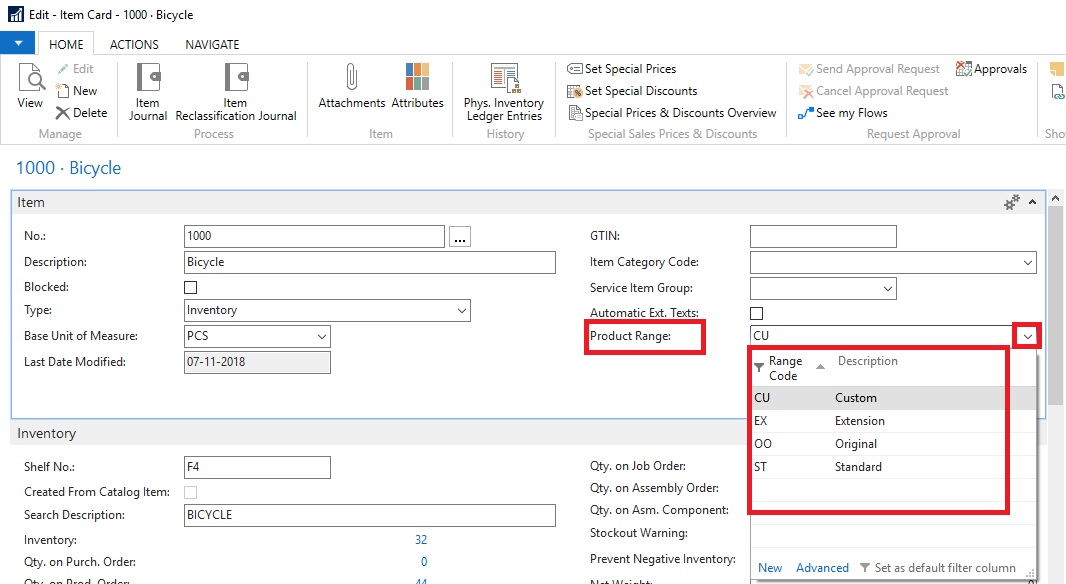The height and width of the screenshot is (584, 1066).
Task: Click the View icon in Manage group
Action: point(30,86)
